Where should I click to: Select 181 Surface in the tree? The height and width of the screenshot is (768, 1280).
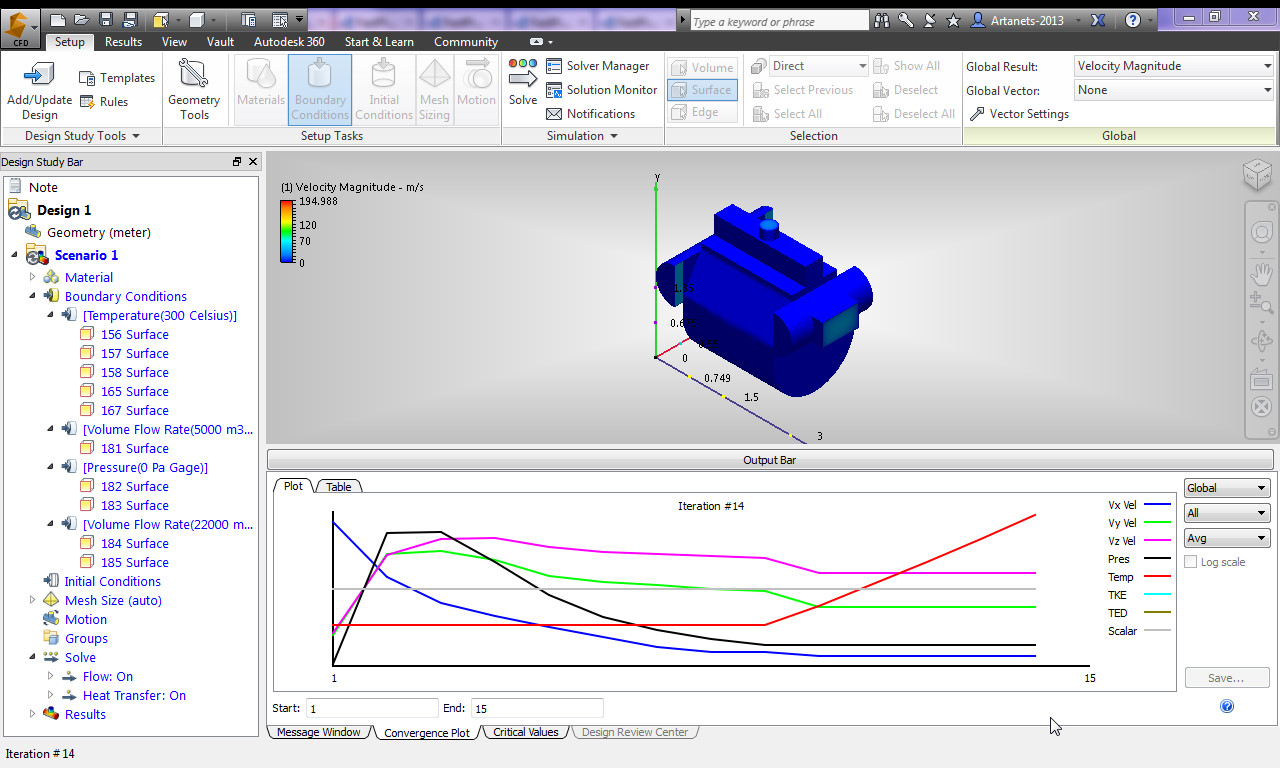tap(134, 448)
